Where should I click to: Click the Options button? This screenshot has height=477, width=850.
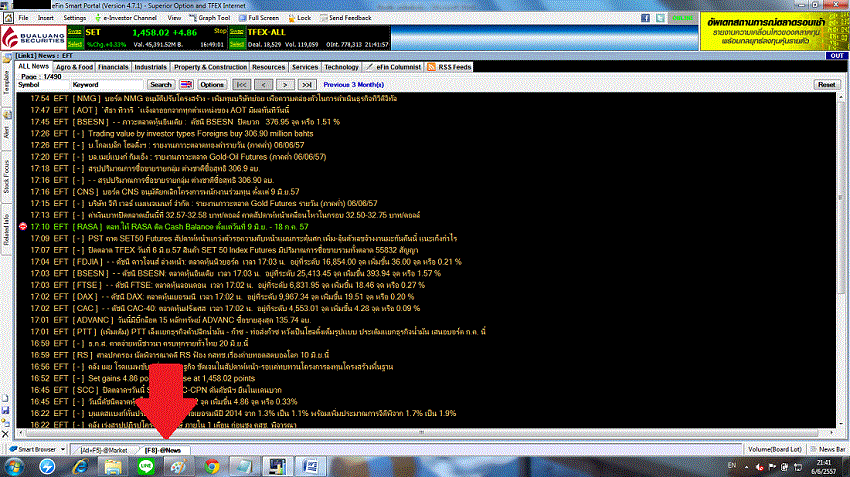[x=212, y=85]
